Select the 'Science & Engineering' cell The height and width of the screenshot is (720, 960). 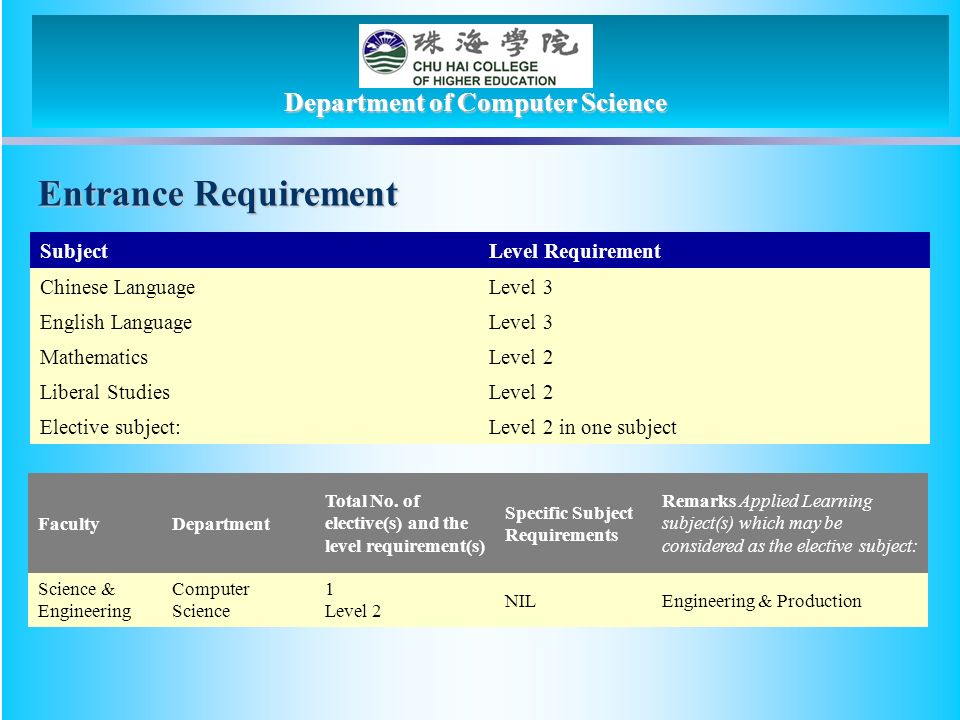84,600
